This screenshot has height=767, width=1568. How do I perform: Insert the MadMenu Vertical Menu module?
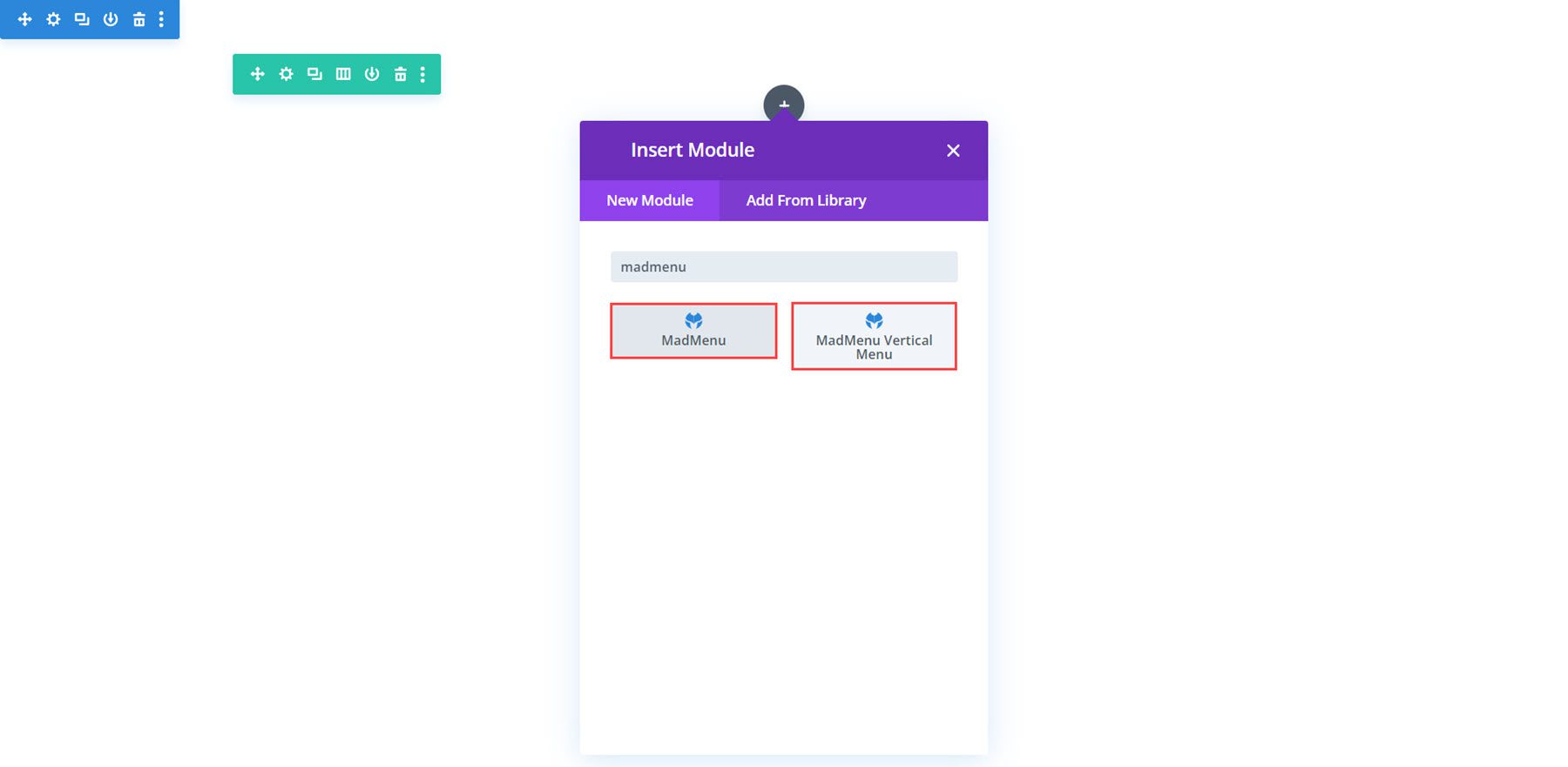coord(874,336)
